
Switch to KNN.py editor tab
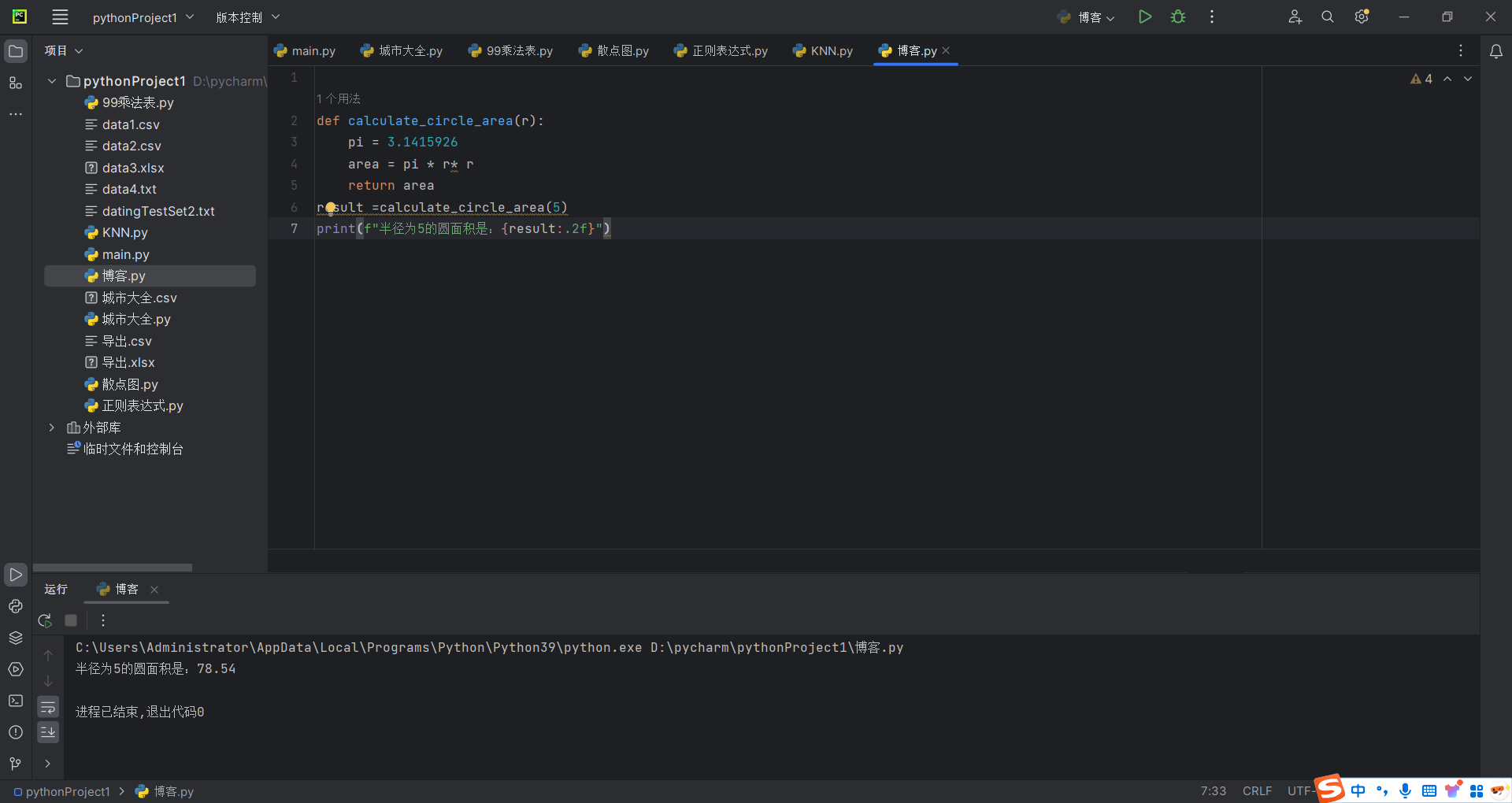(823, 50)
